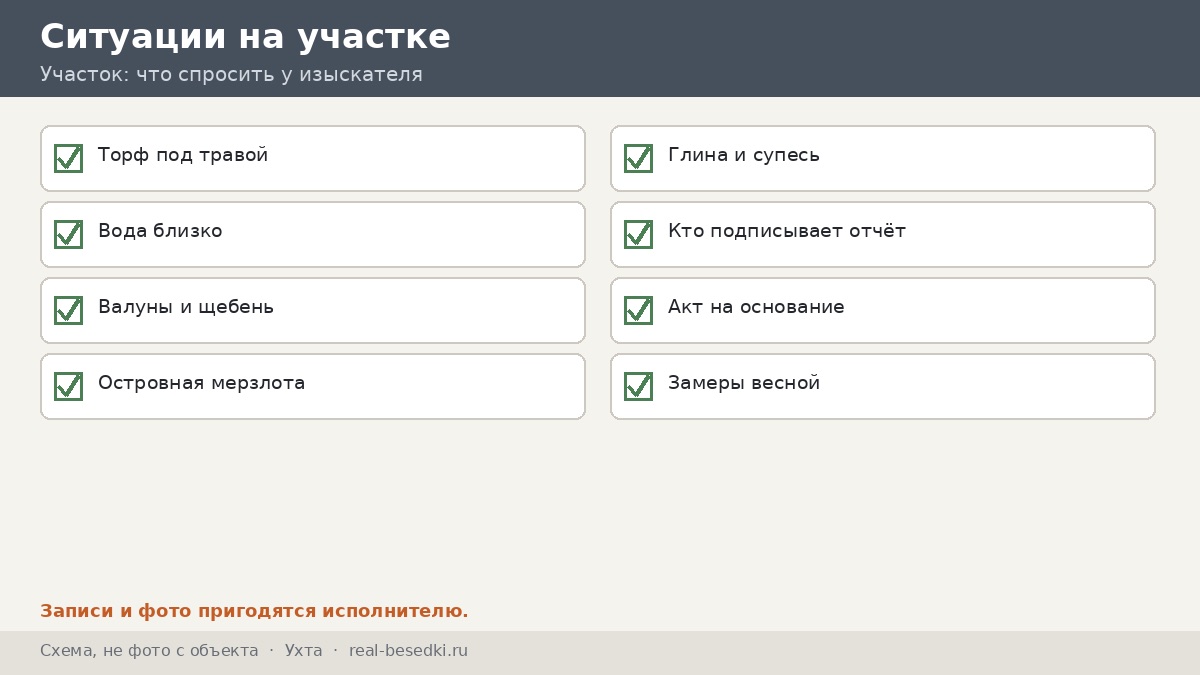Untick the «Акт на основание» checkbox
1200x675 pixels.
coord(638,310)
